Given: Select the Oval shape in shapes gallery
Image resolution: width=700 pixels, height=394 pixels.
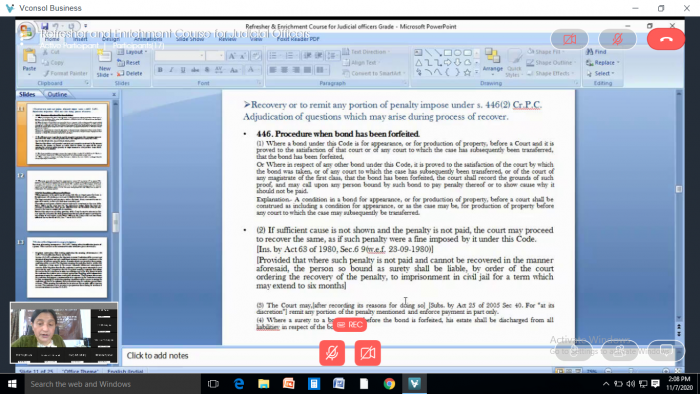Looking at the screenshot, I should coord(458,53).
